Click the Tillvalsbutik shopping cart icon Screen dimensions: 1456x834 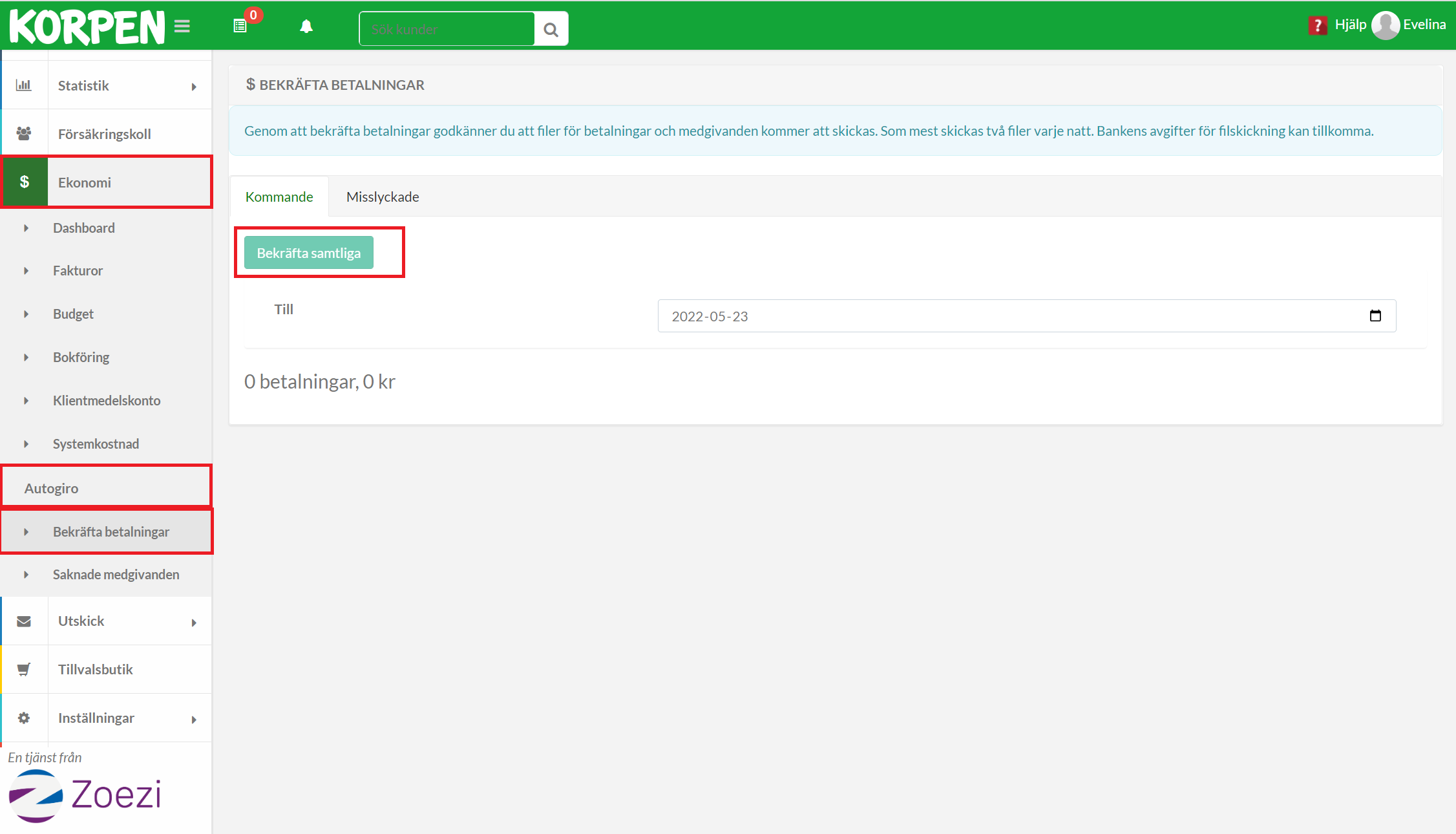coord(24,669)
